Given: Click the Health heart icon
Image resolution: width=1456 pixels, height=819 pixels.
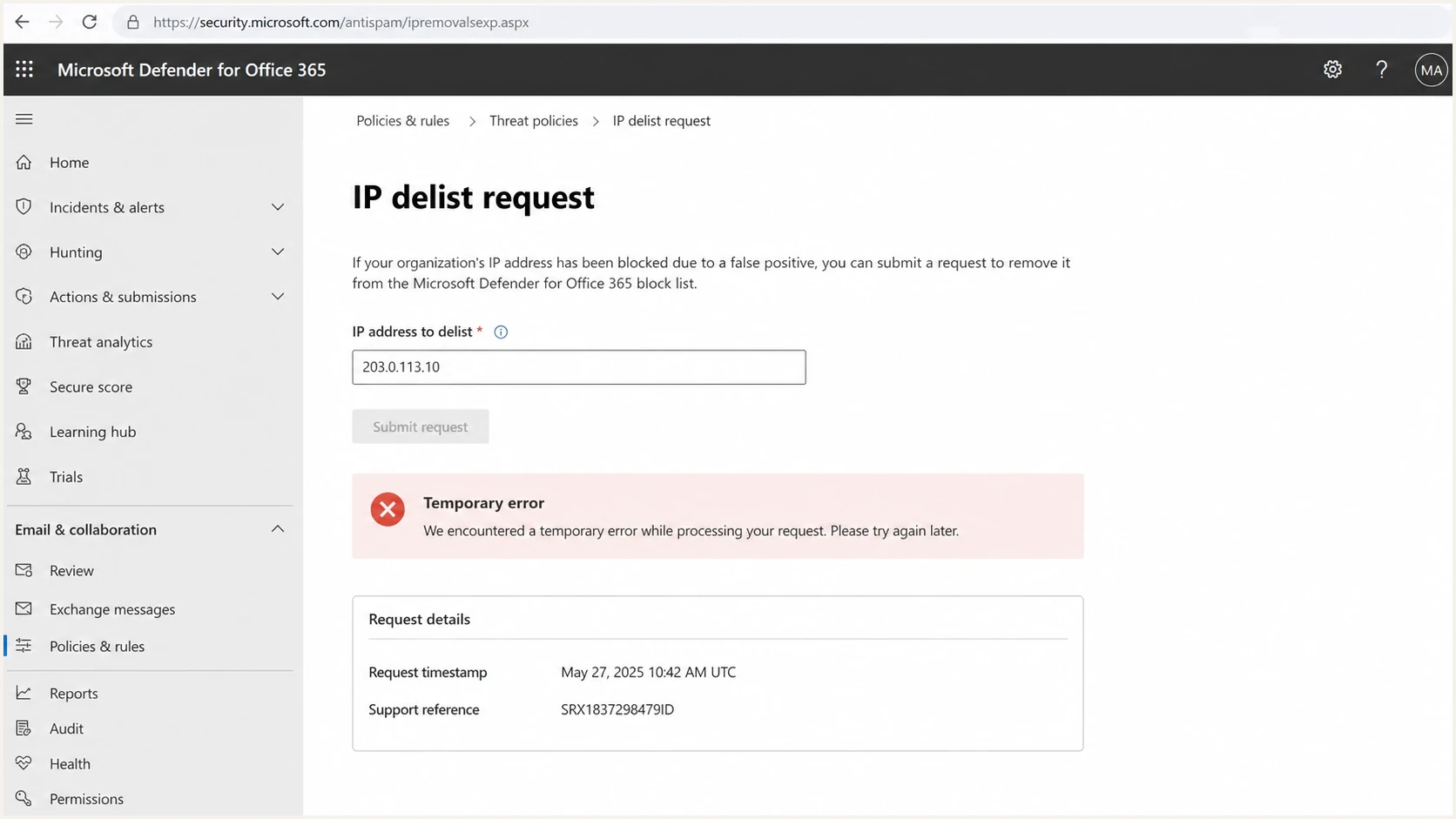Looking at the screenshot, I should 24,763.
